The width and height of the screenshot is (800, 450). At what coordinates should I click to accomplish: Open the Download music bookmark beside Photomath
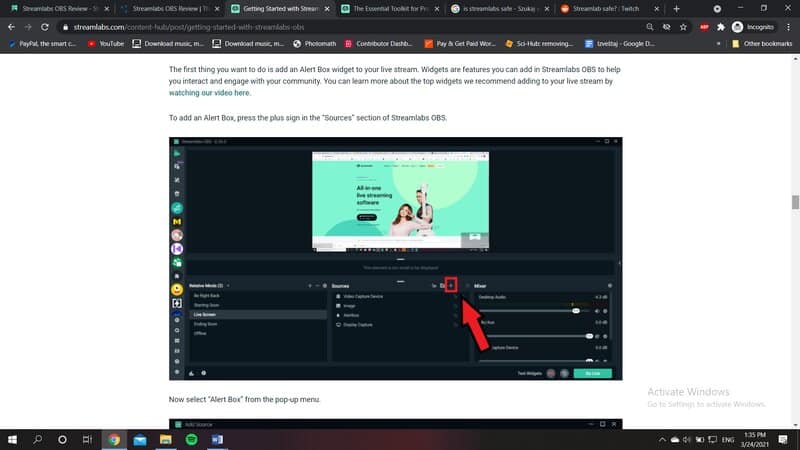248,44
